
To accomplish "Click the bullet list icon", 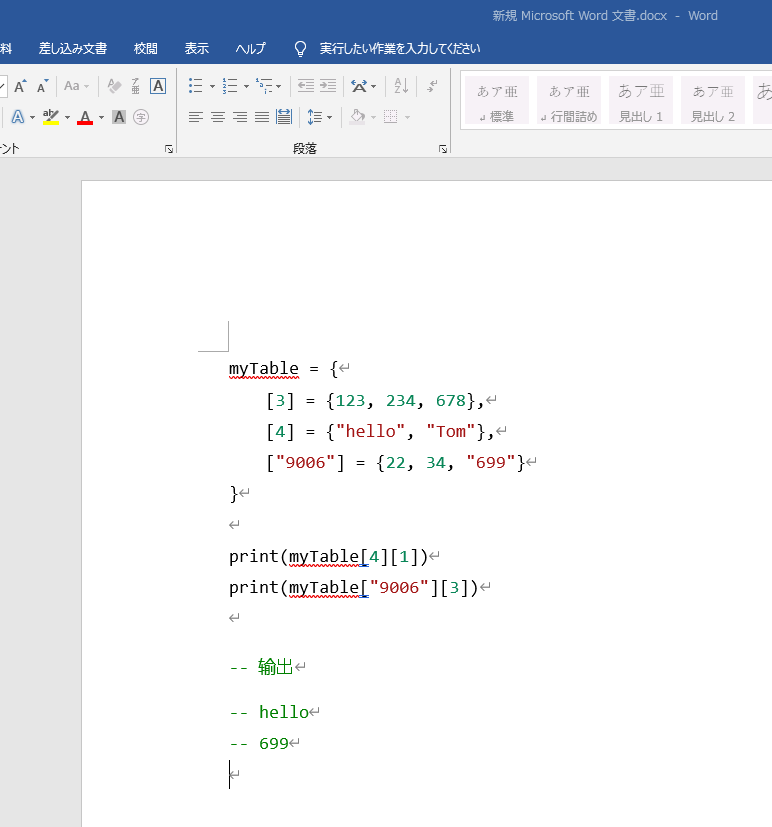I will (196, 86).
